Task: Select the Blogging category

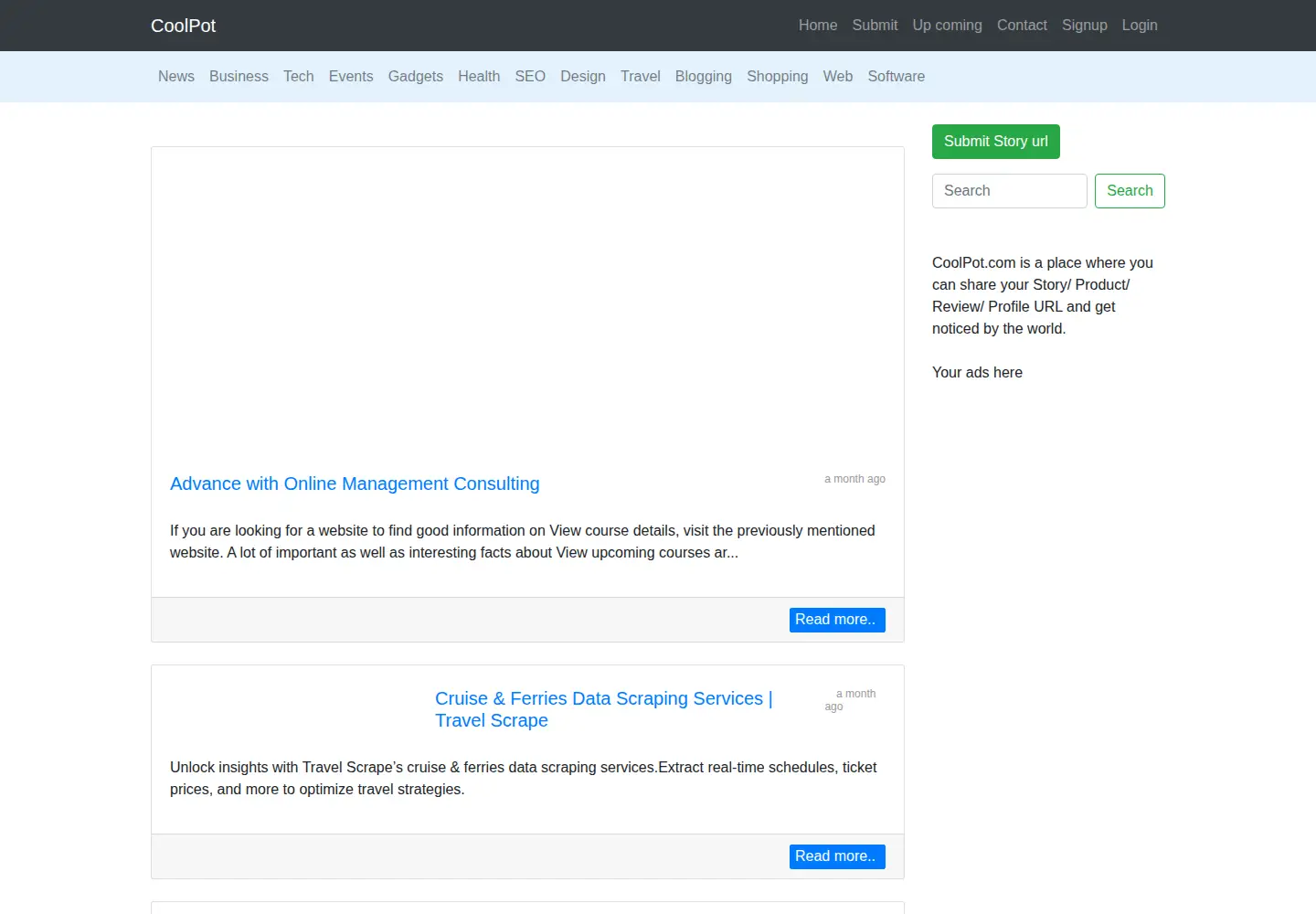Action: (704, 77)
